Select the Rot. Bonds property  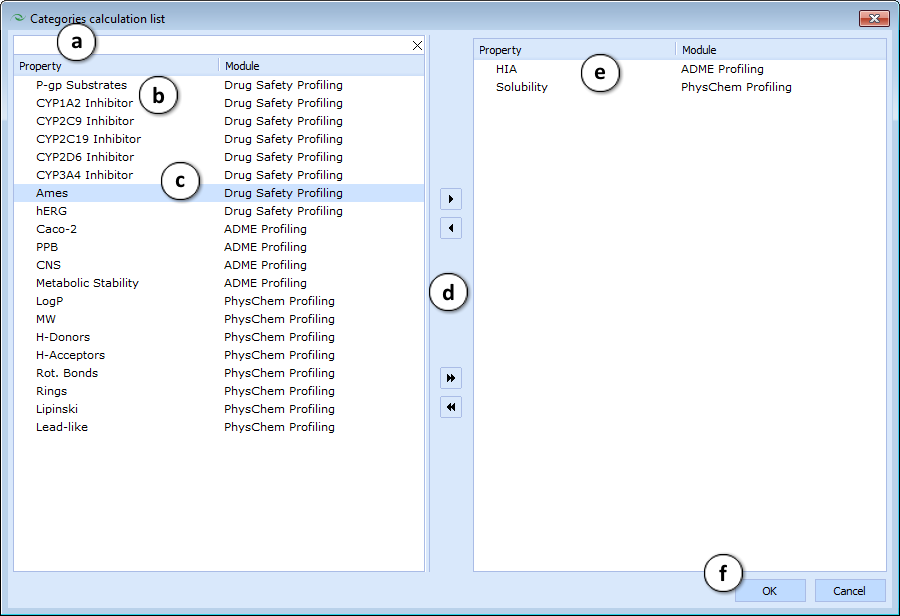tap(219, 373)
